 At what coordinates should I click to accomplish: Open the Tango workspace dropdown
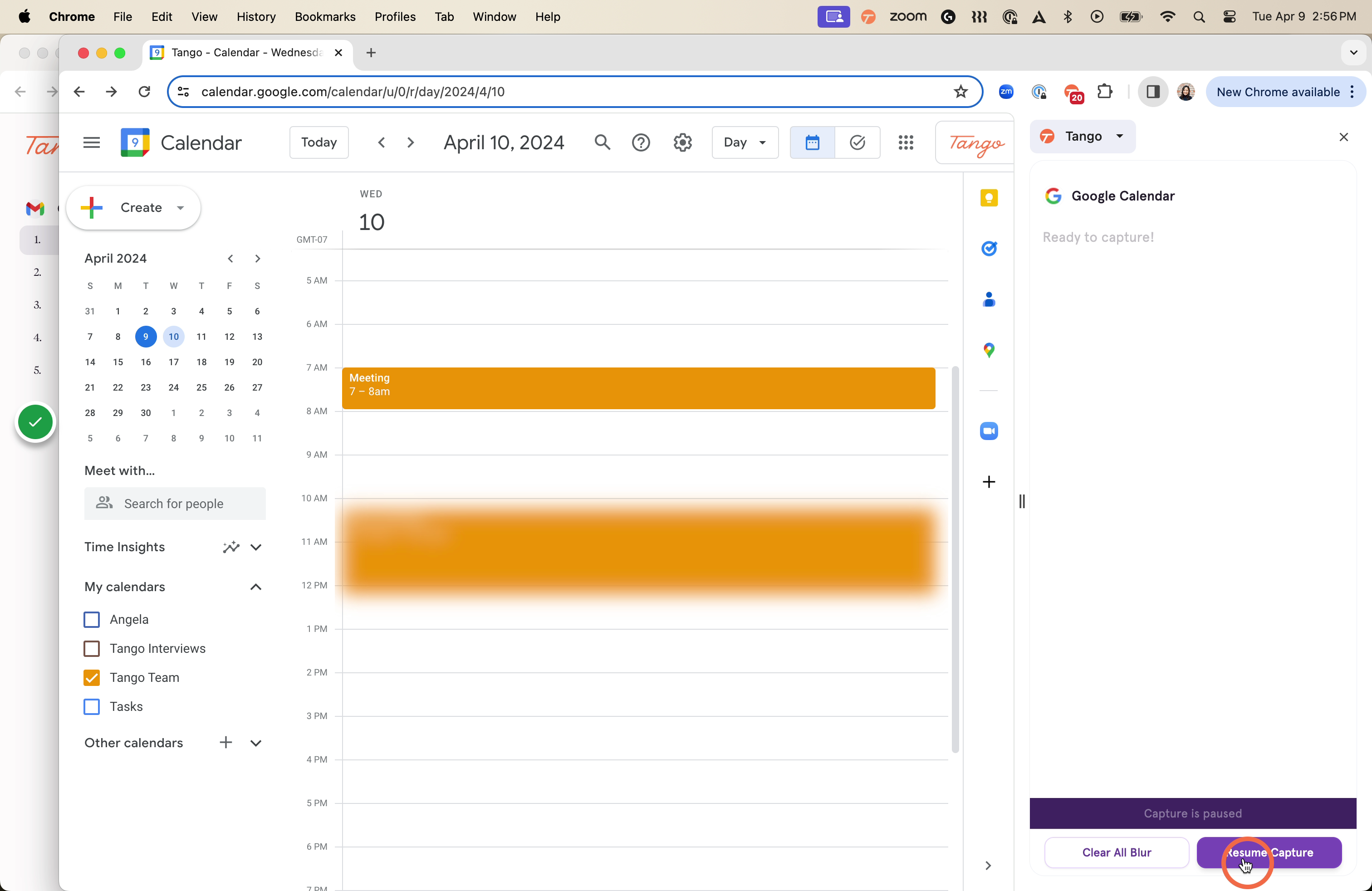pos(1083,137)
